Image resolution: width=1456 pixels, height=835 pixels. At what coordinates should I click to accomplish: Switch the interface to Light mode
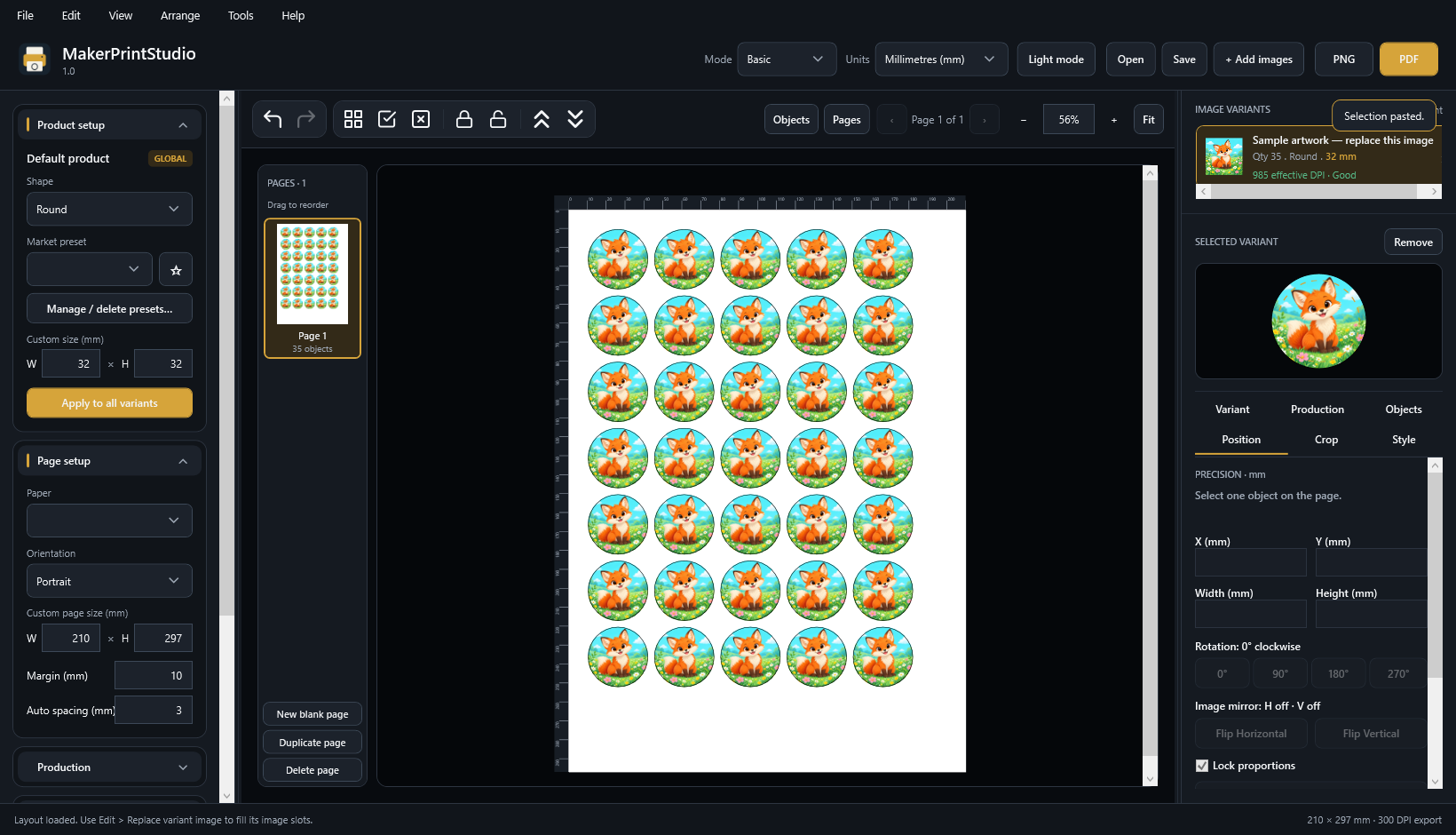1056,60
